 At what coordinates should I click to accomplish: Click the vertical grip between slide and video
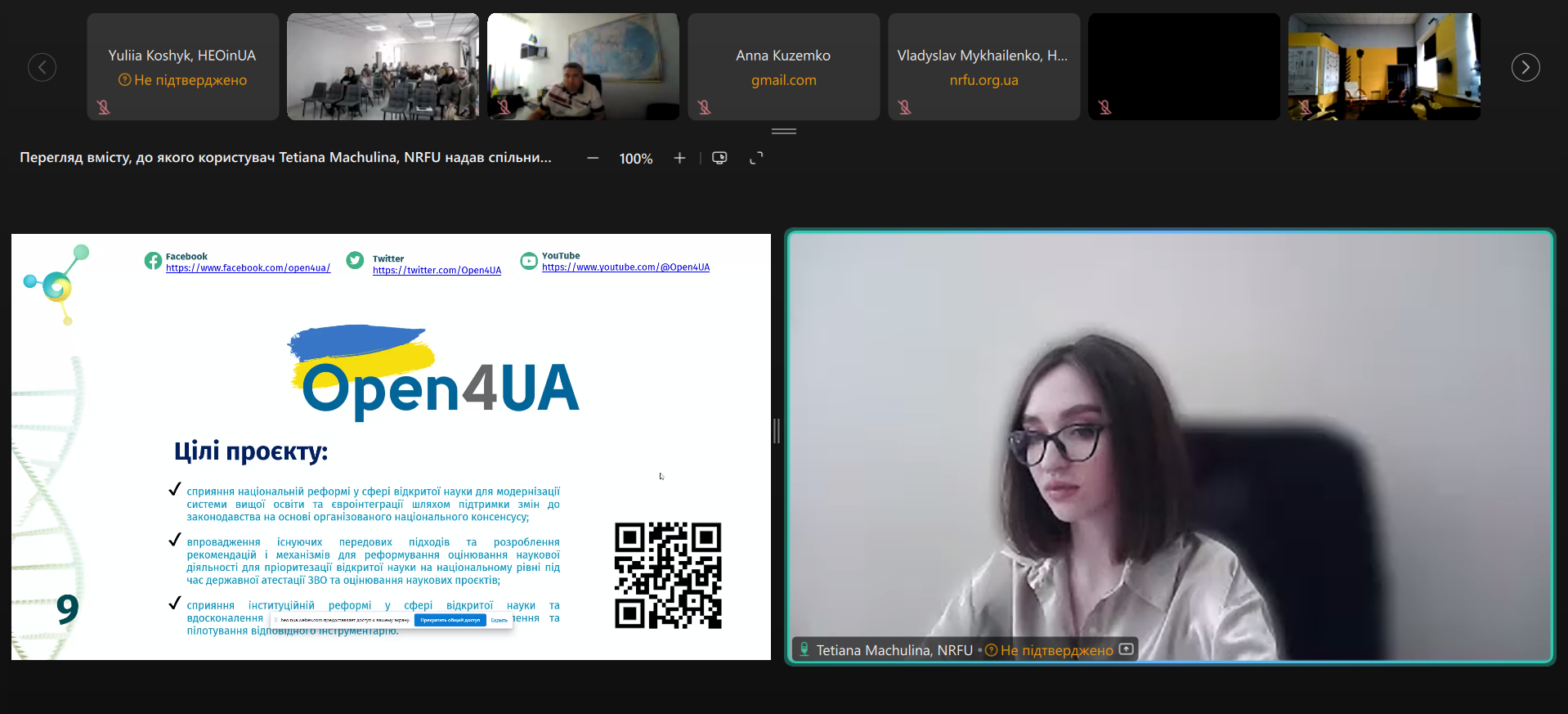coord(777,431)
